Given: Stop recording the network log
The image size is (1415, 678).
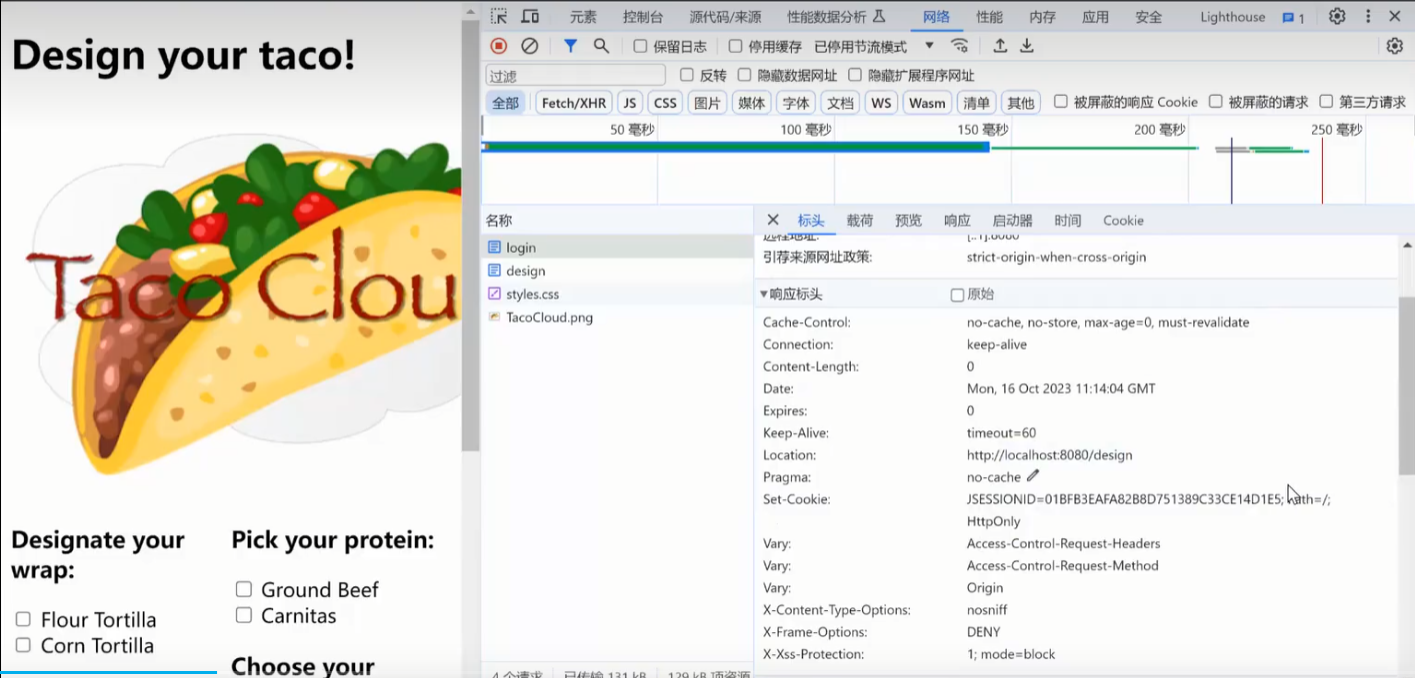Looking at the screenshot, I should pyautogui.click(x=499, y=46).
